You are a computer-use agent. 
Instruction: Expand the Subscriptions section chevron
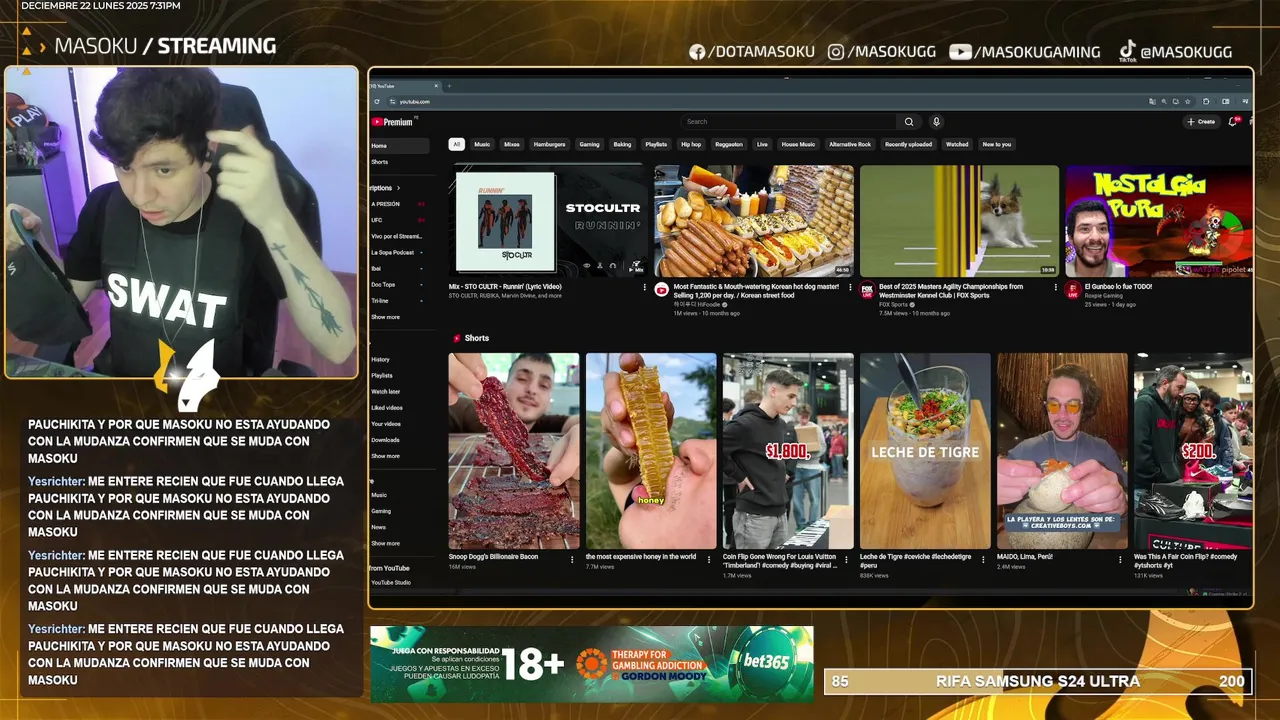pos(398,188)
